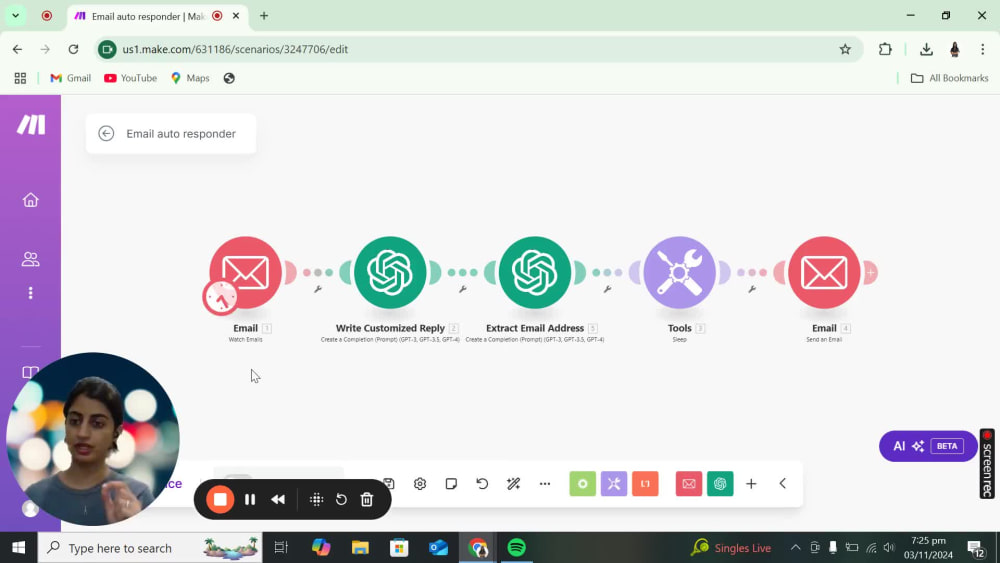
Task: Collapse the favorites with the chevron arrow
Action: coord(783,483)
